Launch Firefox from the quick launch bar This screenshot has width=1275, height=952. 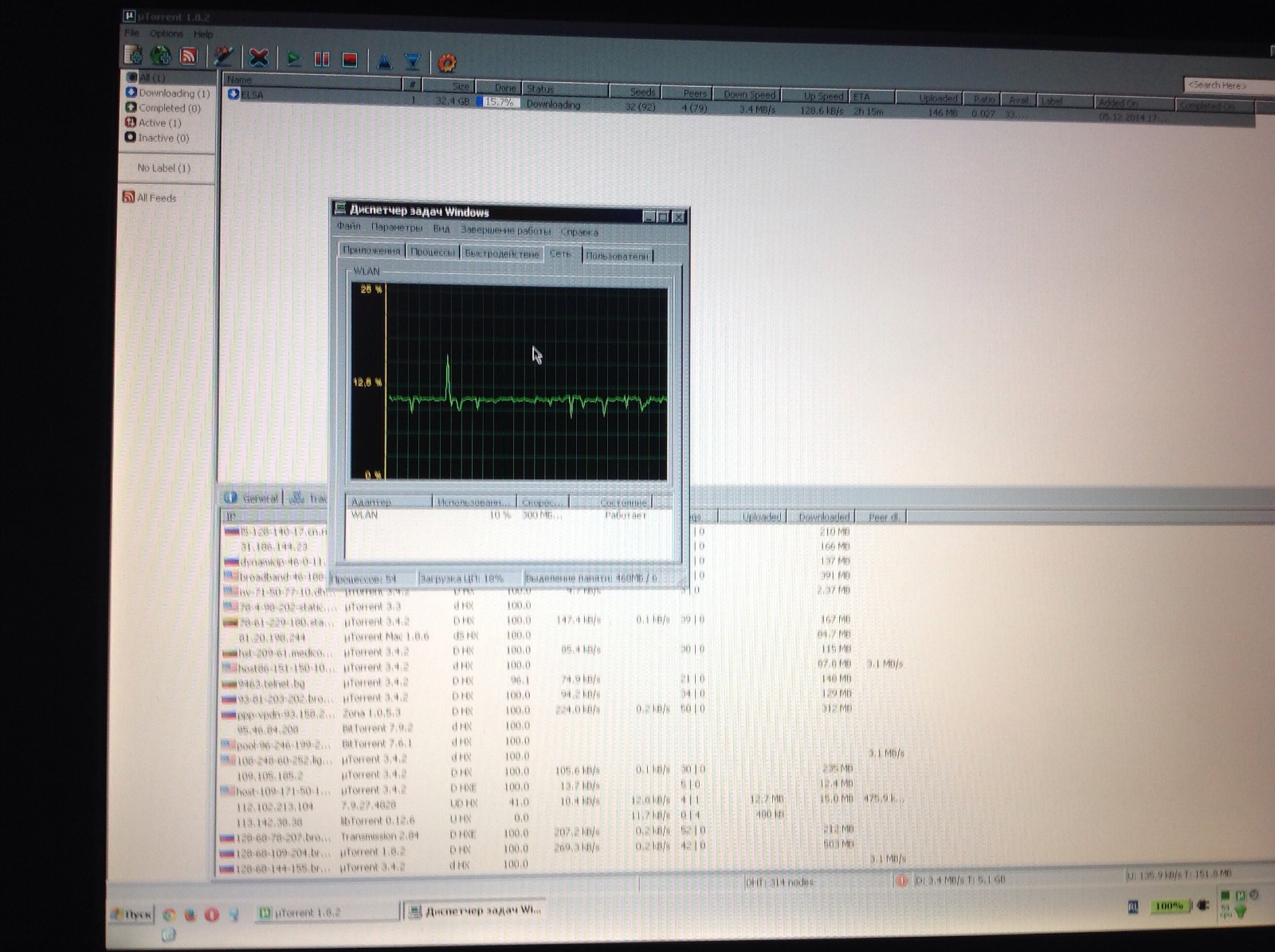pos(190,915)
